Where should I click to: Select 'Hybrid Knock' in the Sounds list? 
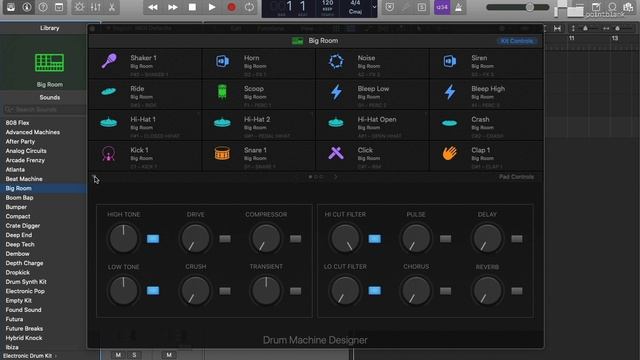tap(24, 338)
